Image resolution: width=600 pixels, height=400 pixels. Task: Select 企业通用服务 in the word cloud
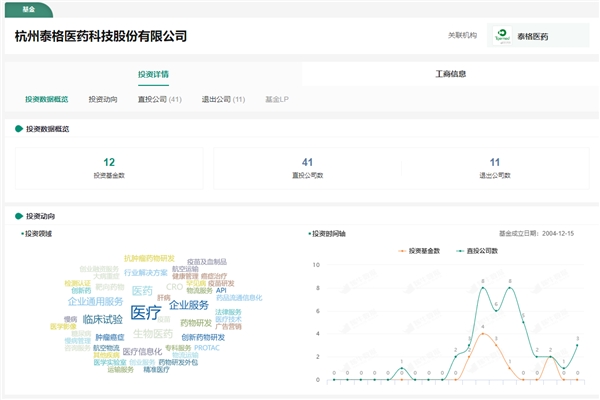pyautogui.click(x=96, y=302)
